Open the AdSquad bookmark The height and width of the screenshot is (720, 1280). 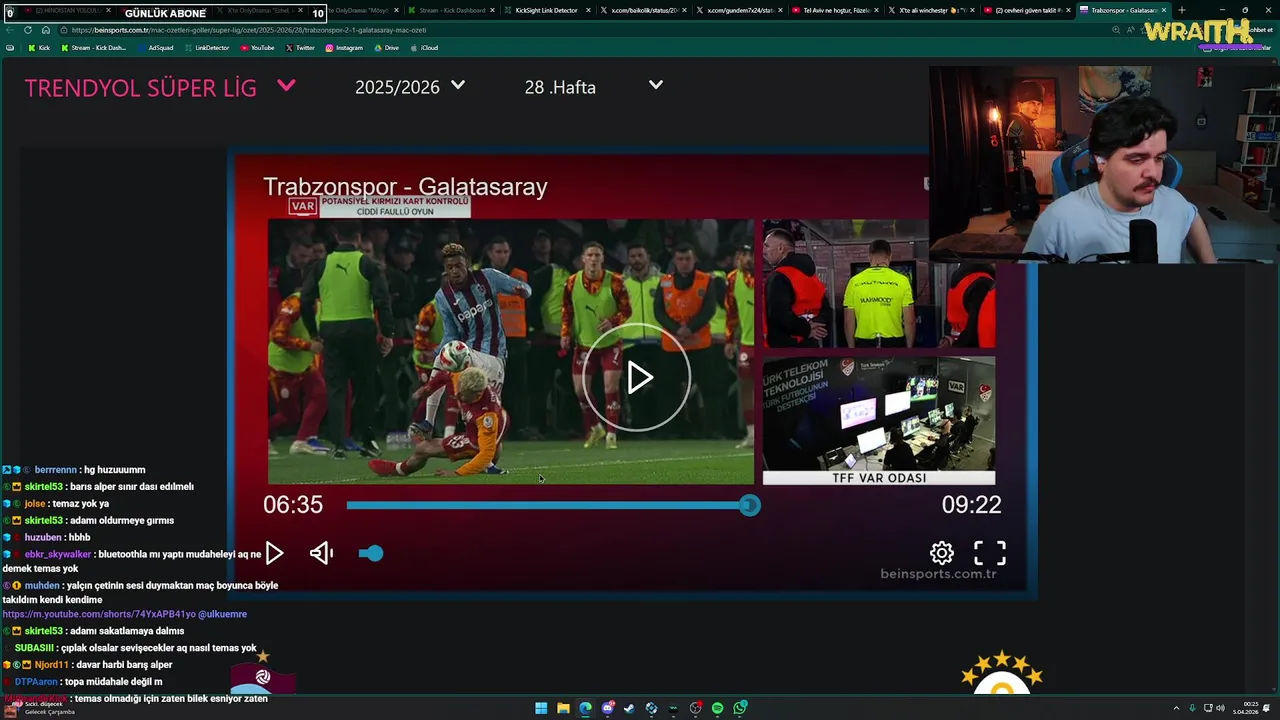coord(155,48)
